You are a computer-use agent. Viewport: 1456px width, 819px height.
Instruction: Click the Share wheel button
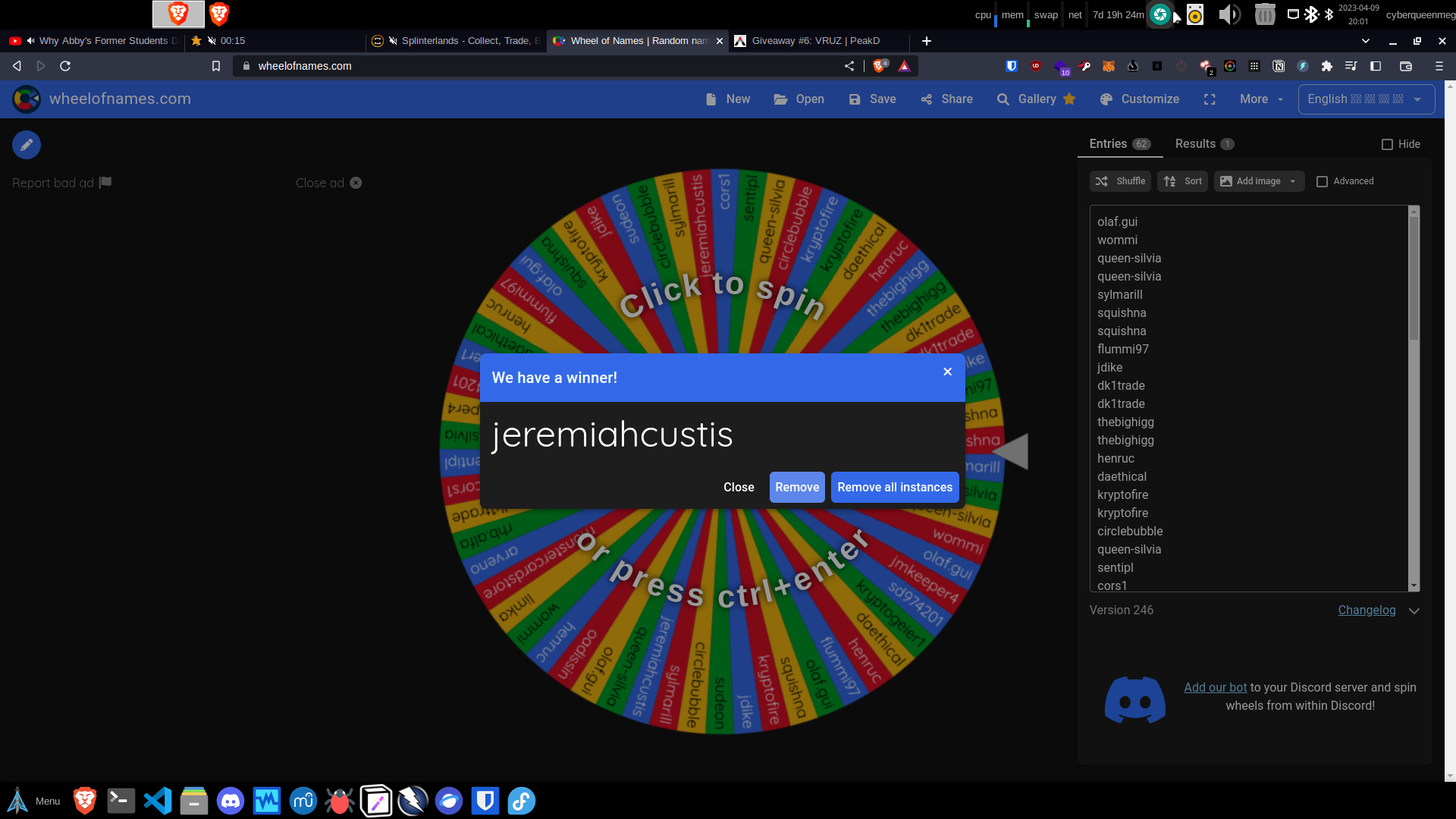click(x=947, y=99)
